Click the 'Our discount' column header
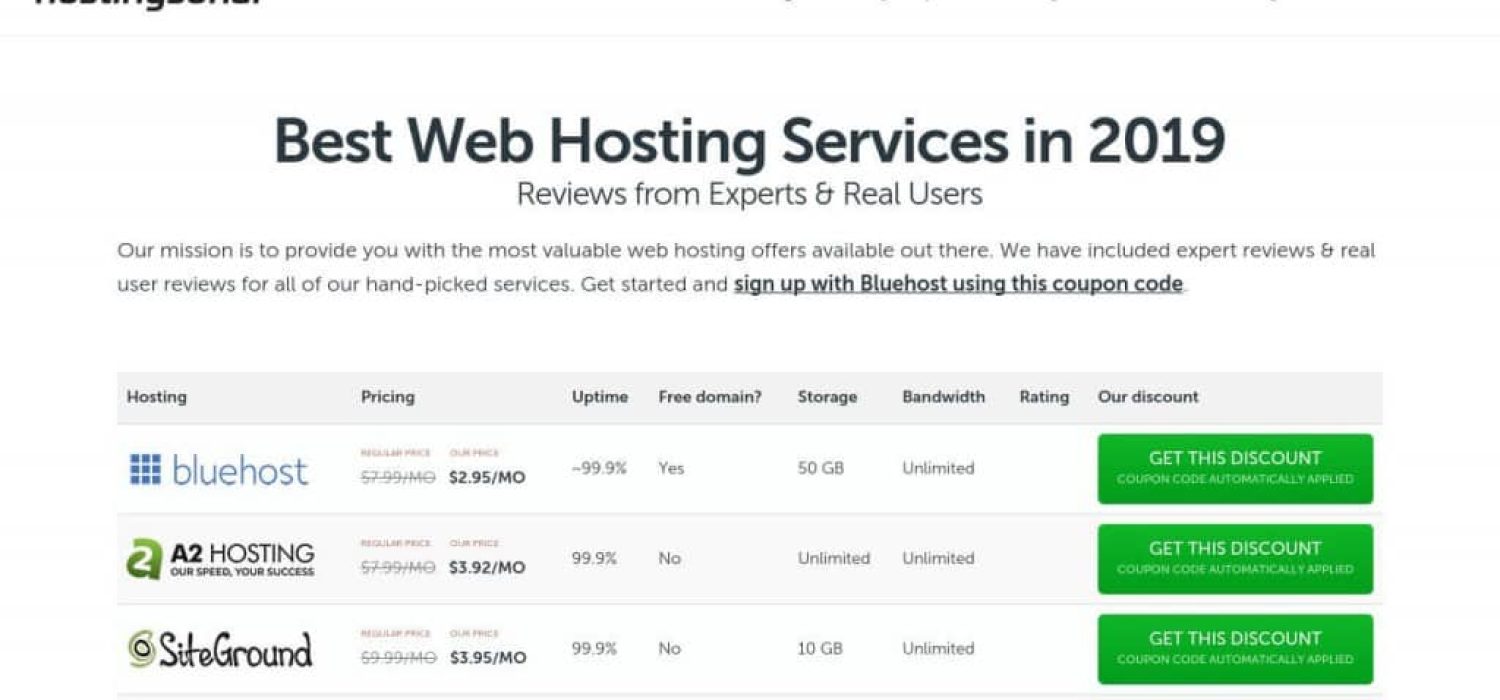Viewport: 1500px width, 700px height. [1148, 397]
